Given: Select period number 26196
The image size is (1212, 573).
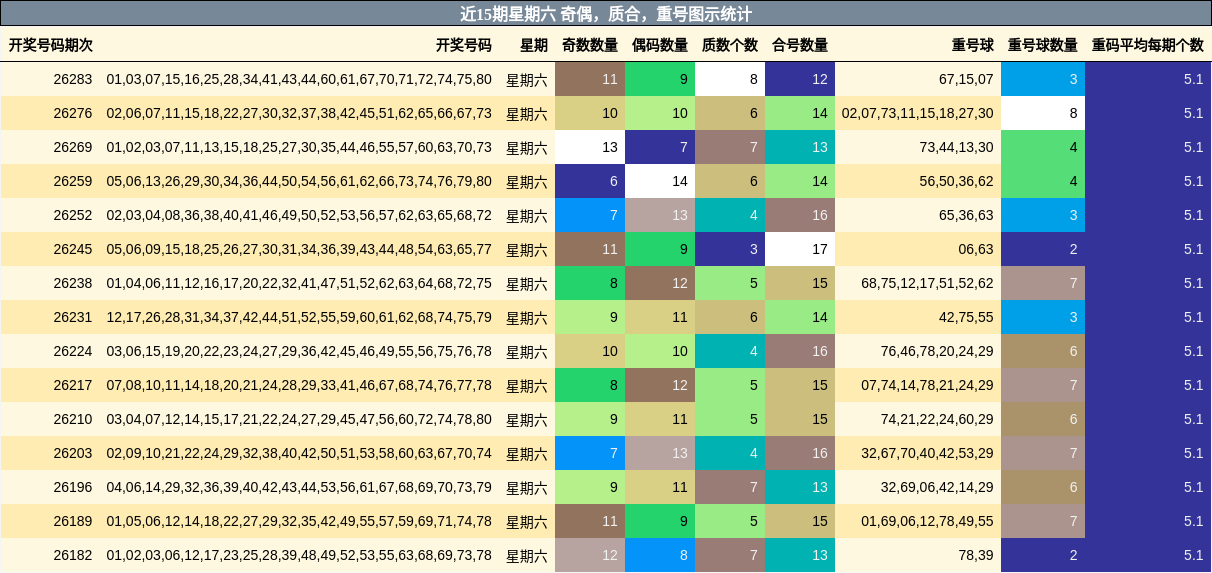Looking at the screenshot, I should pos(73,487).
